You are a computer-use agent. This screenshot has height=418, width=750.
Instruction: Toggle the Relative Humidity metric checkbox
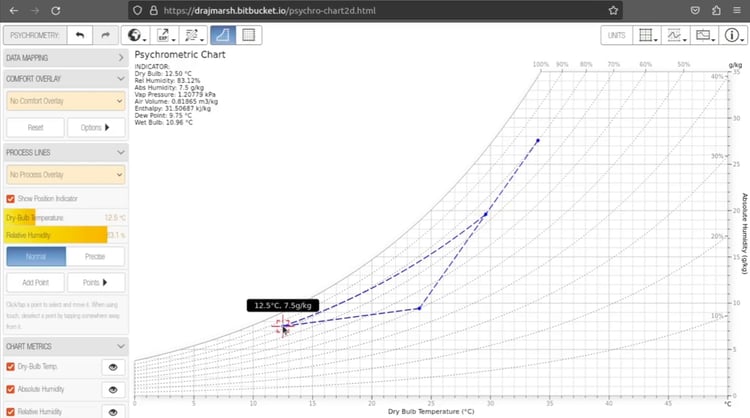coord(11,412)
